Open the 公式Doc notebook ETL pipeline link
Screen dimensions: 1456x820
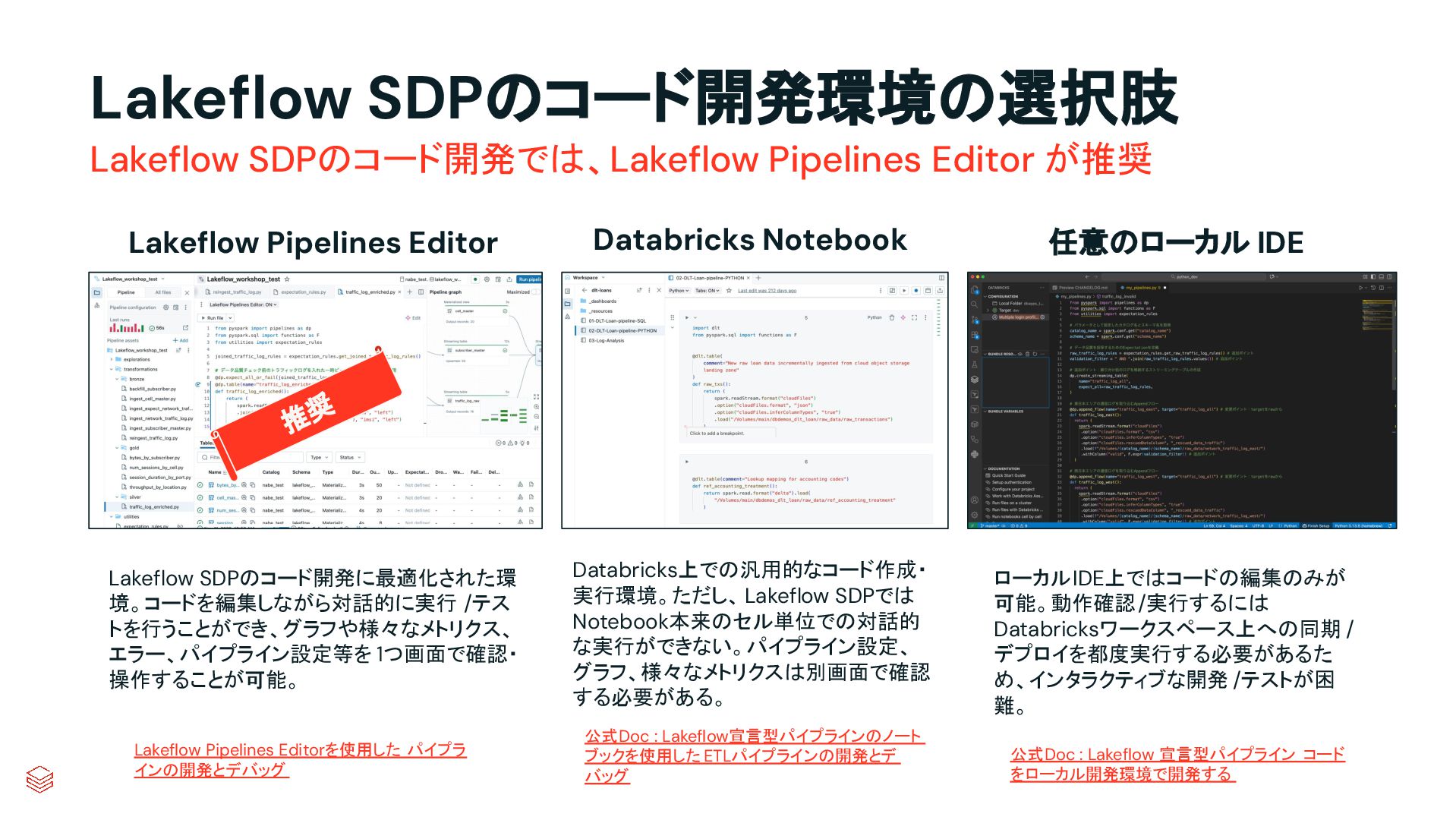(x=754, y=755)
